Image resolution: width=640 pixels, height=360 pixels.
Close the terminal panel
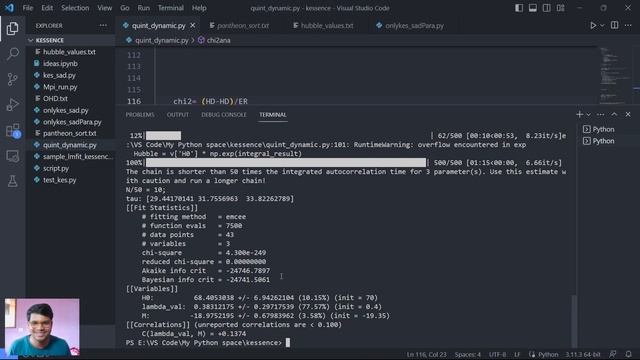(628, 115)
